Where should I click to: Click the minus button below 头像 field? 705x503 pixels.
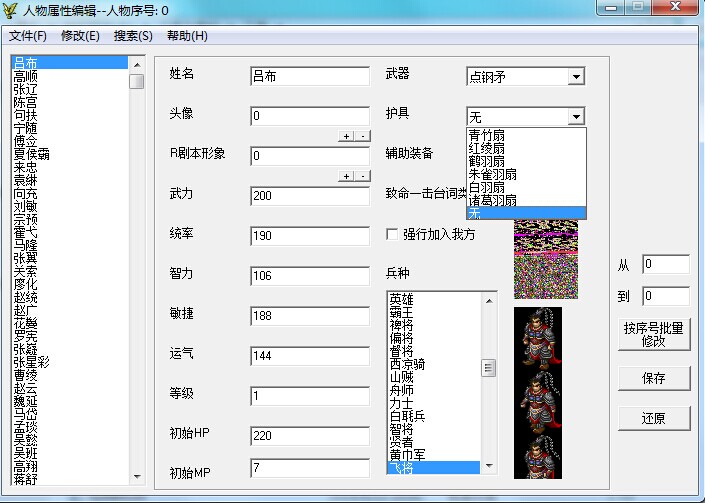(362, 136)
